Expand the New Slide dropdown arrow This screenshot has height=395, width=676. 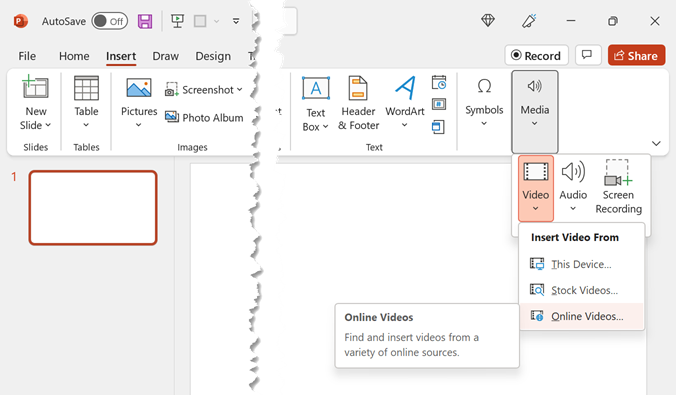[x=48, y=125]
